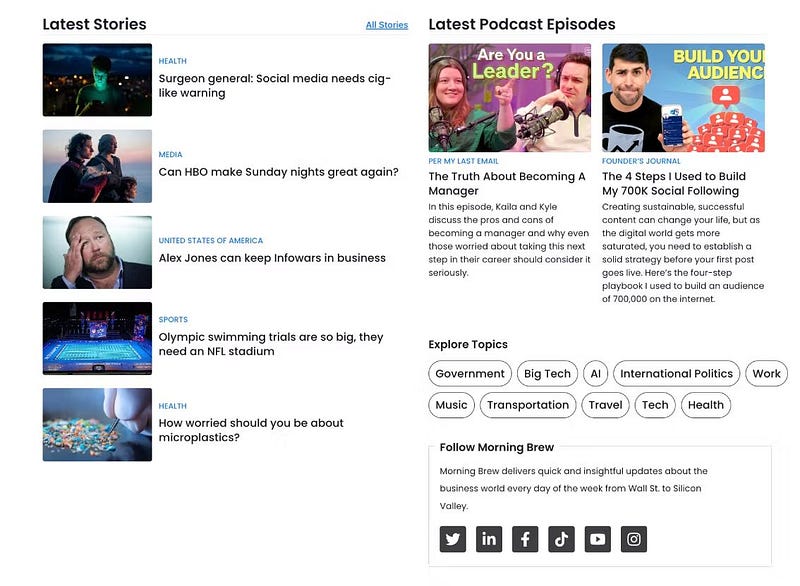Open '4 Steps I Used to Build' episode
The height and width of the screenshot is (586, 800).
pos(673,184)
